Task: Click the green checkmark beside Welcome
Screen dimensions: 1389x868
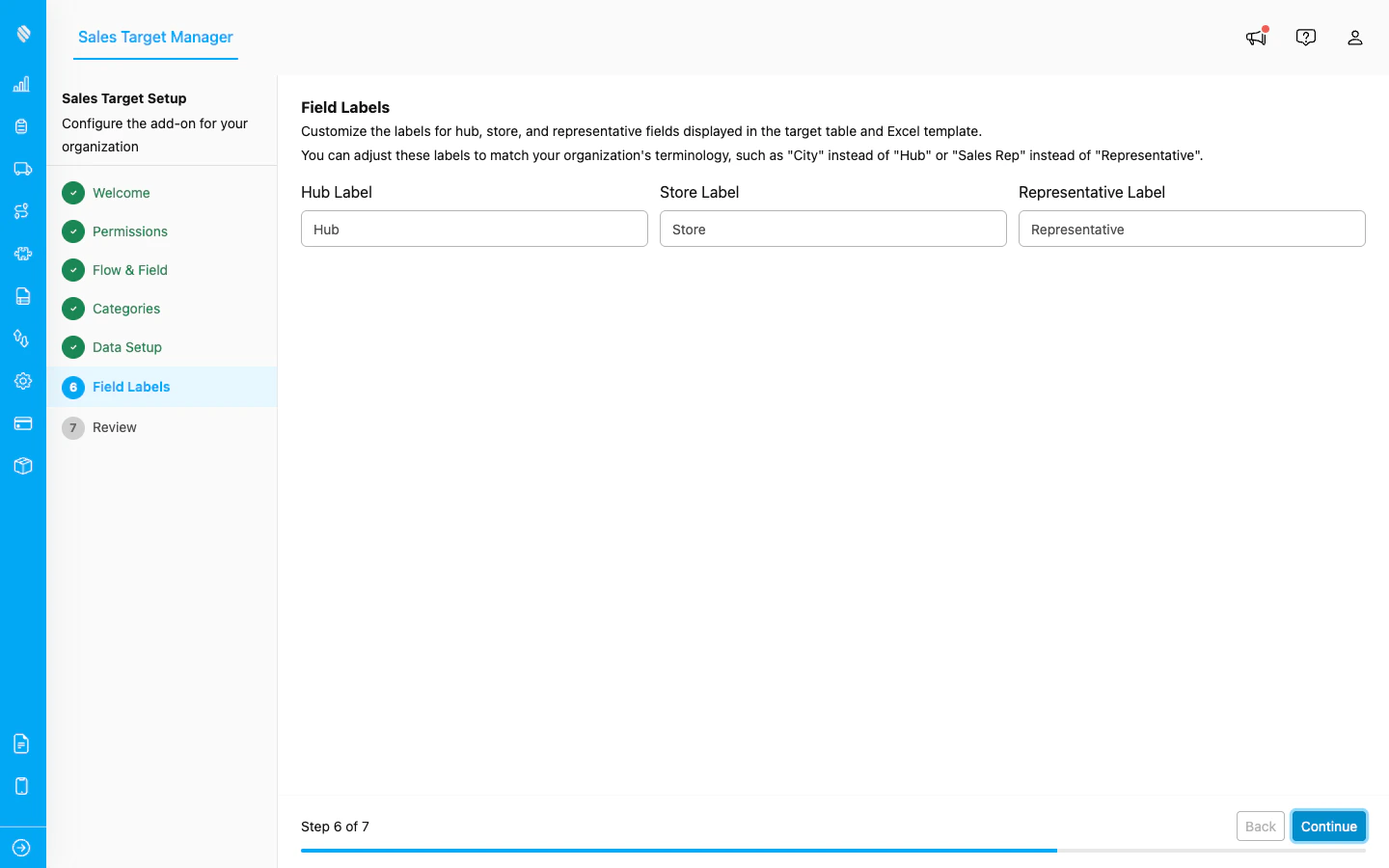Action: click(73, 193)
